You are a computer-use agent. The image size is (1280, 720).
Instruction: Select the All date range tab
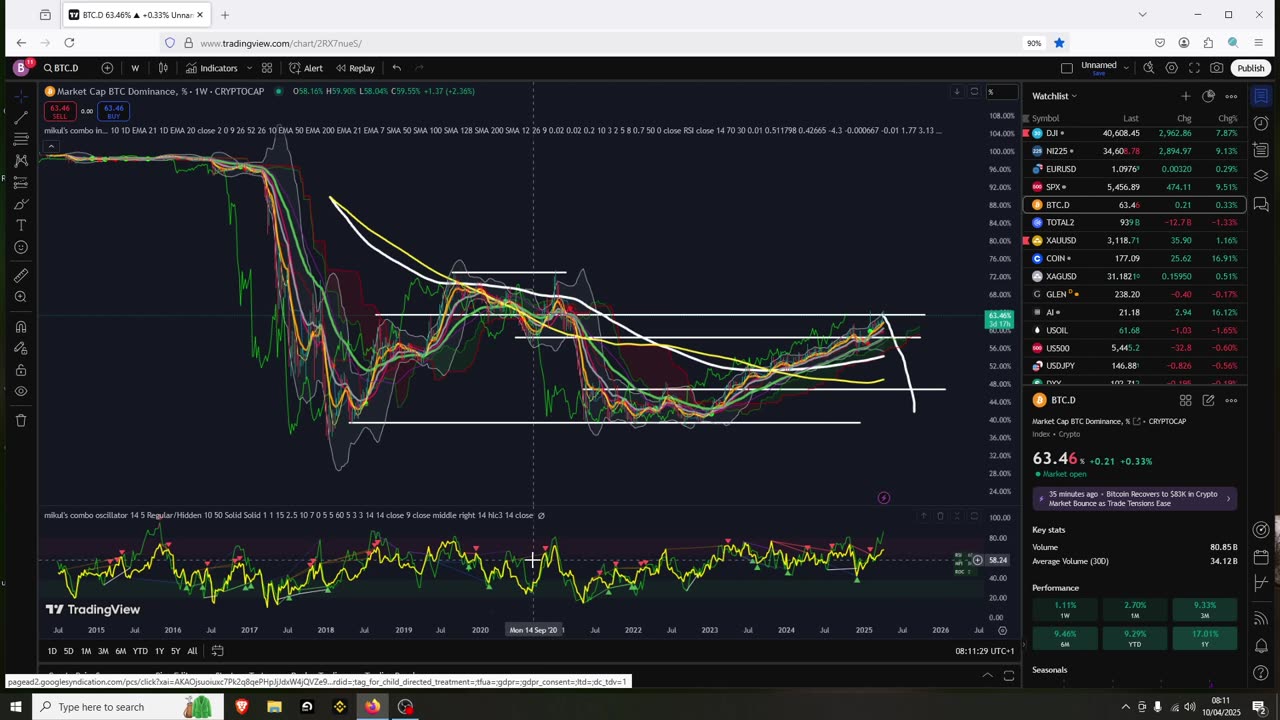(x=192, y=651)
